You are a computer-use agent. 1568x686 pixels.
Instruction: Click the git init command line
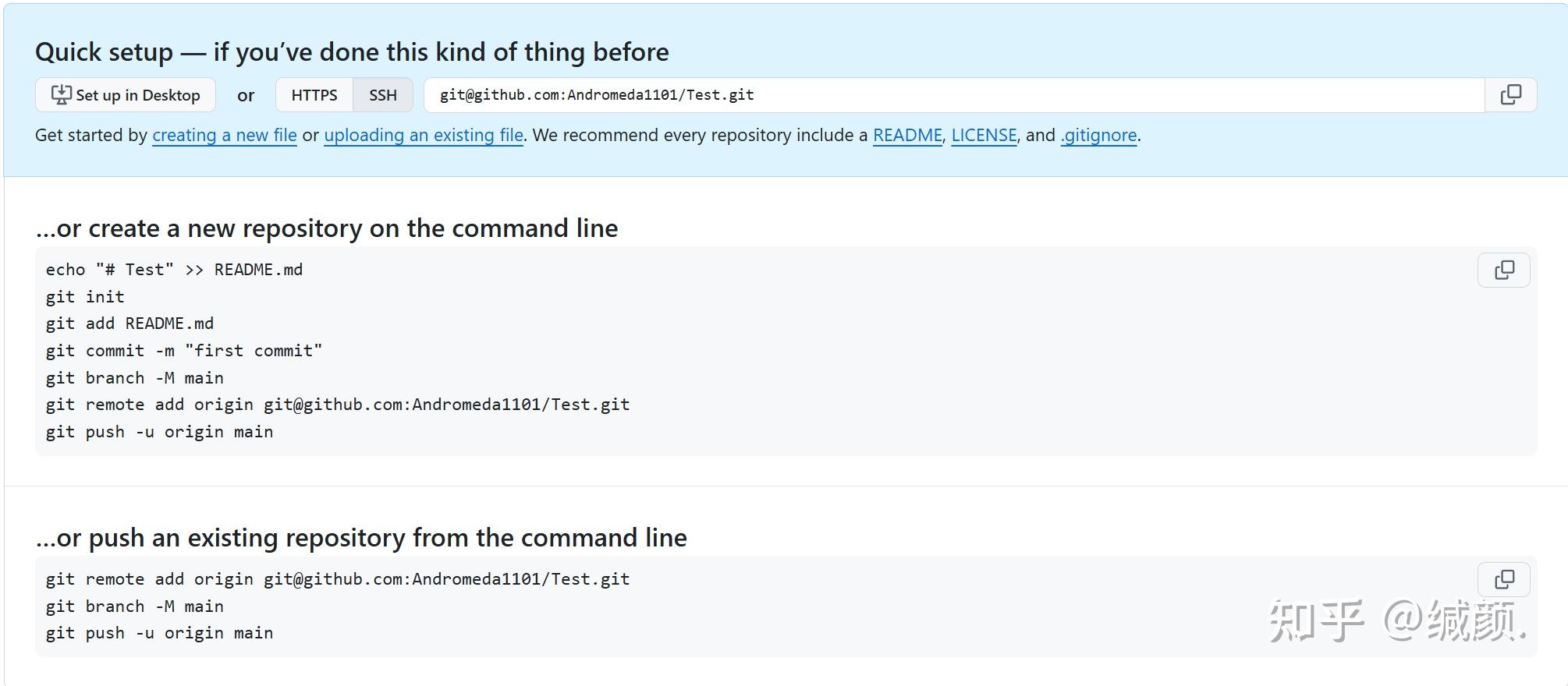click(x=85, y=297)
